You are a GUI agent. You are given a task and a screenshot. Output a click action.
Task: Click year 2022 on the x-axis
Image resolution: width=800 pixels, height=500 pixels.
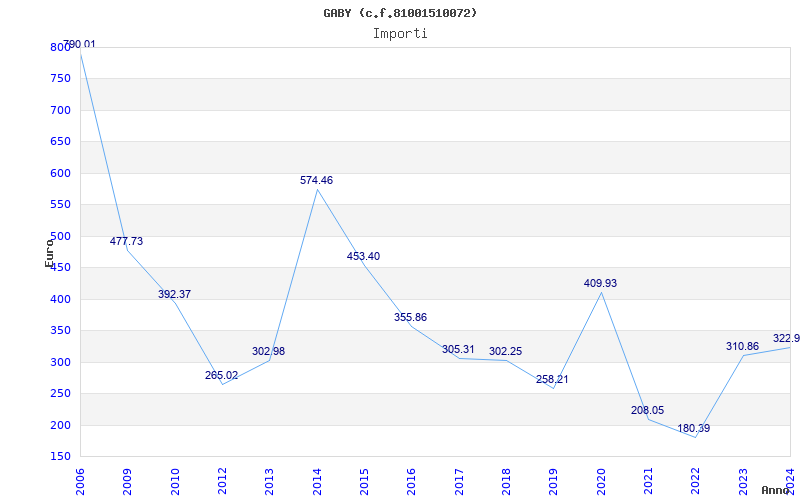click(696, 482)
